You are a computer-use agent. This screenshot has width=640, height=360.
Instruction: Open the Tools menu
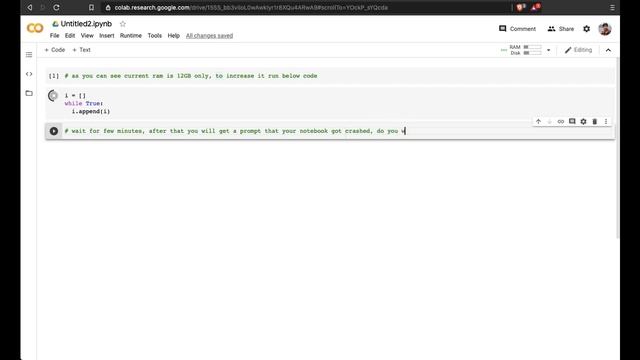coord(155,36)
